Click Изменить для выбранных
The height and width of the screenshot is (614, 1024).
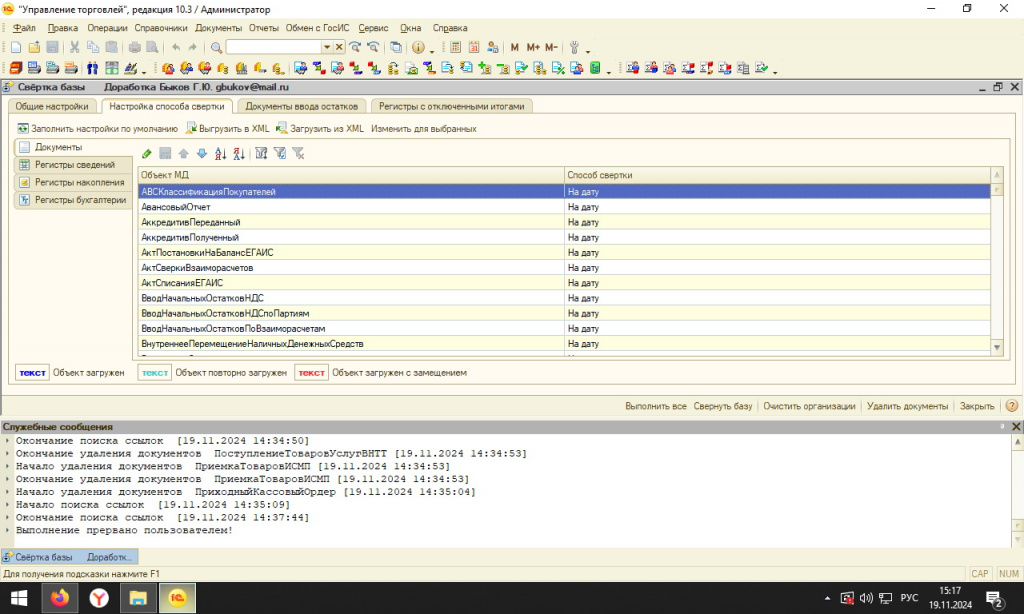[424, 129]
